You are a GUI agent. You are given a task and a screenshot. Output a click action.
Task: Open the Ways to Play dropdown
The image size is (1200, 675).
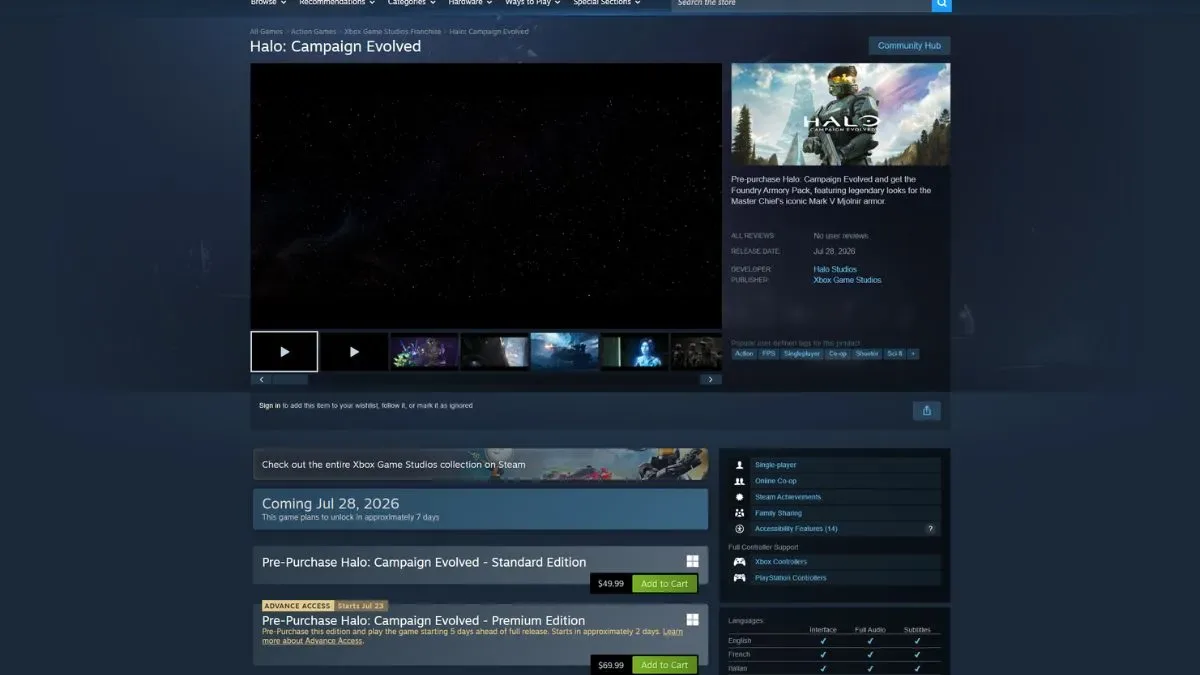533,3
